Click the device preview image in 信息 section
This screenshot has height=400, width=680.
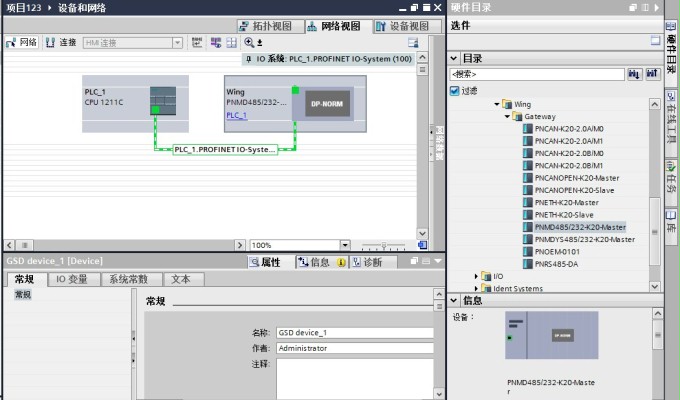(552, 335)
